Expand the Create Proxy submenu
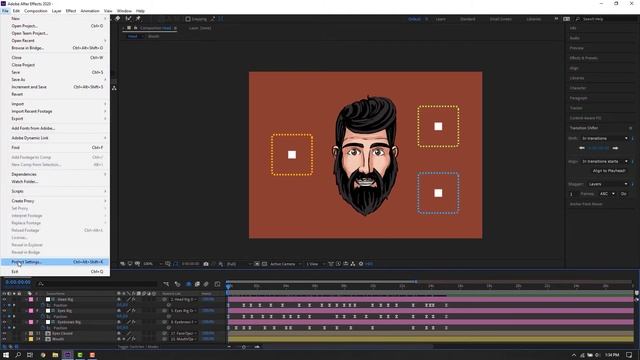640x360 pixels. pyautogui.click(x=55, y=201)
